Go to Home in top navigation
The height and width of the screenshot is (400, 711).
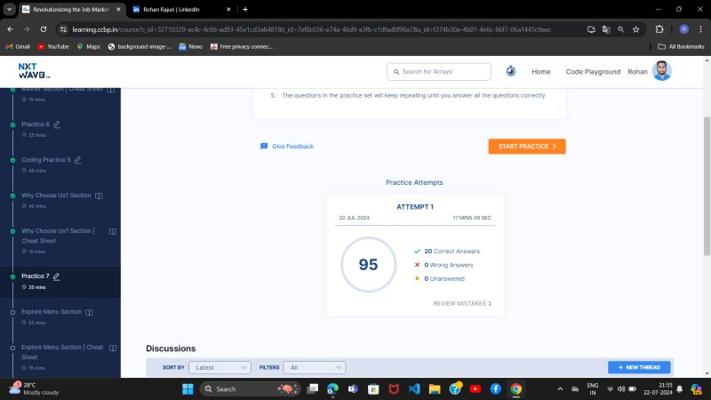(541, 71)
